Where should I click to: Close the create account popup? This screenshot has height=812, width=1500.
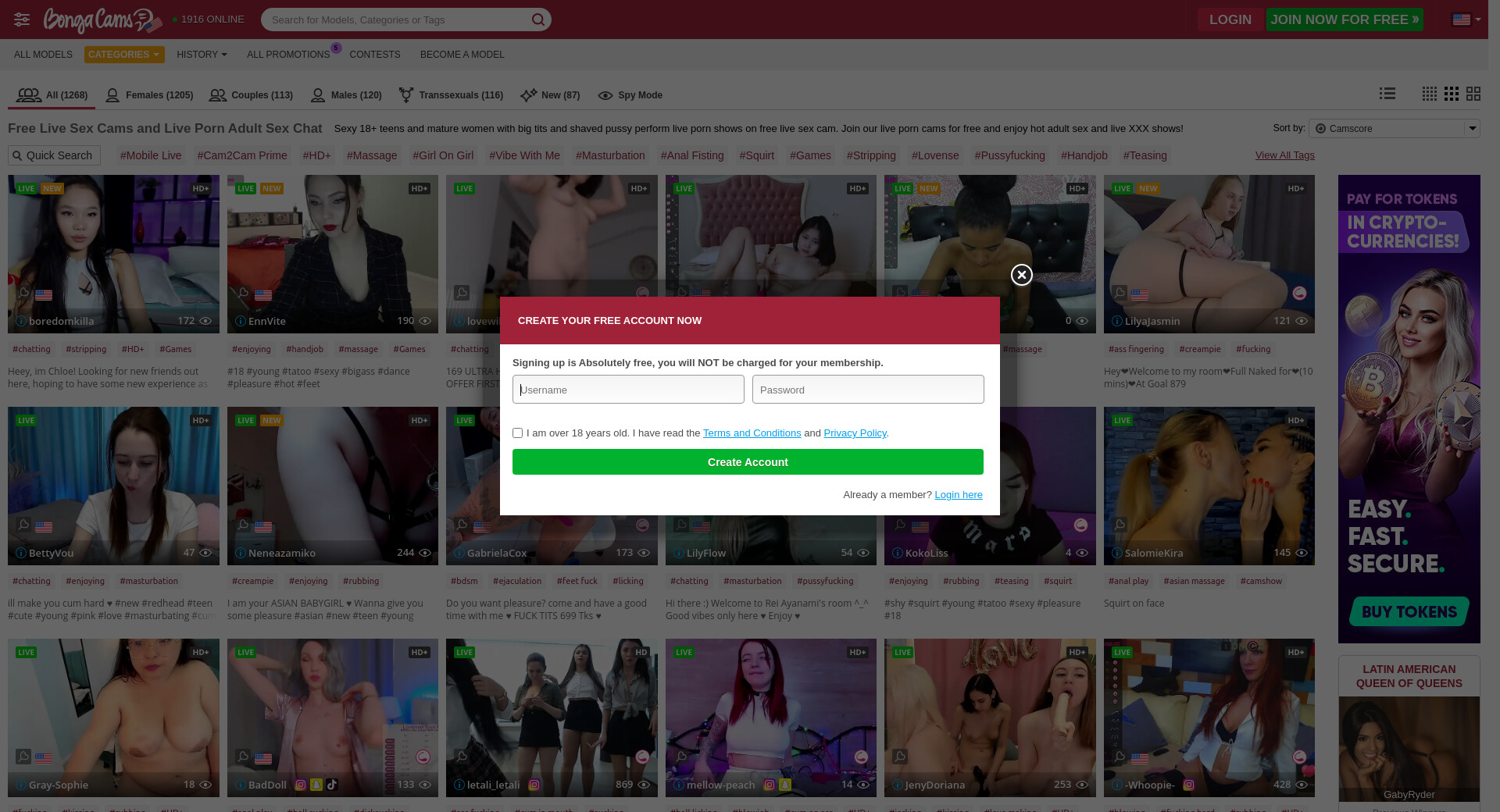point(1021,275)
